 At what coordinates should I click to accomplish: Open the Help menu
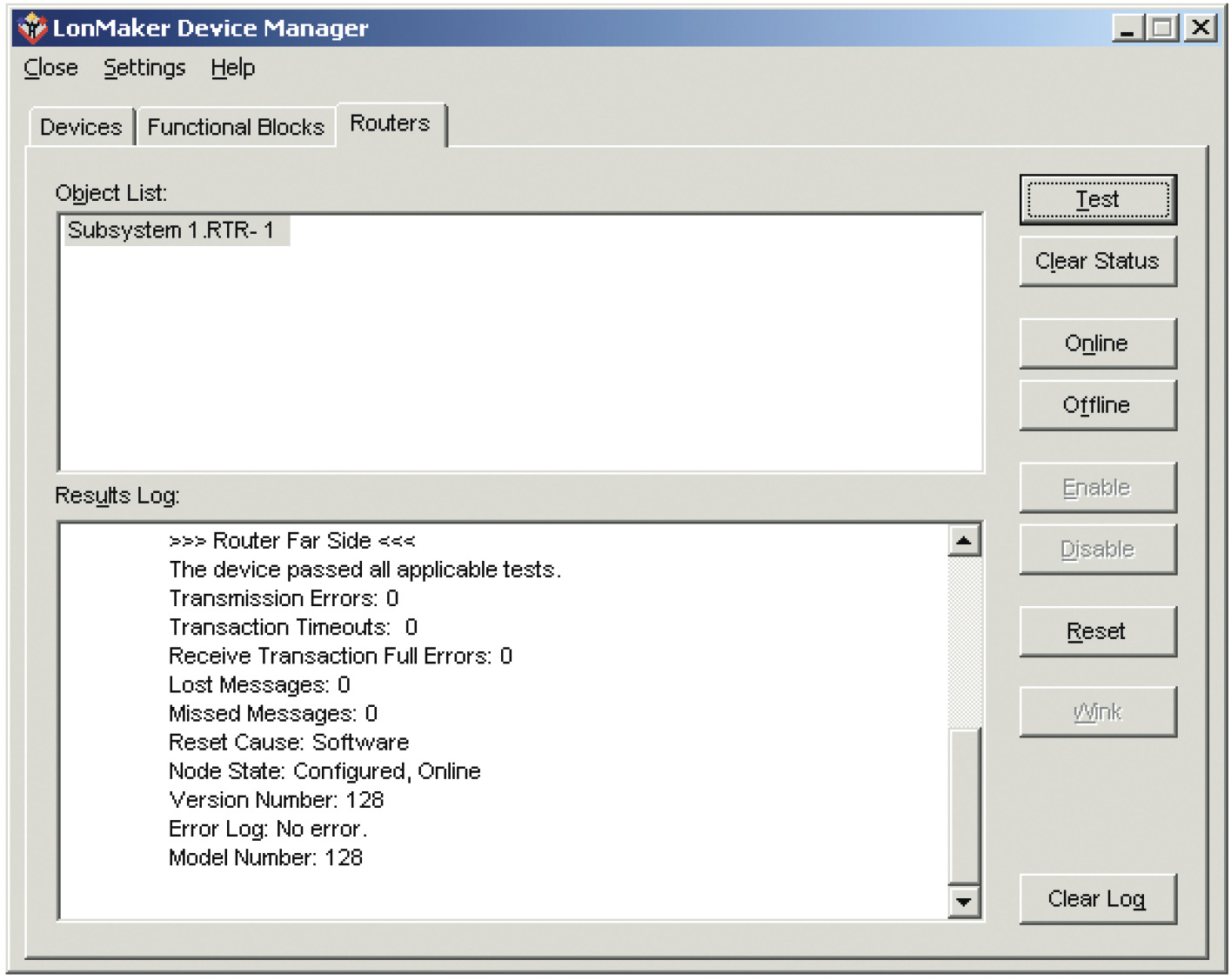[x=232, y=68]
